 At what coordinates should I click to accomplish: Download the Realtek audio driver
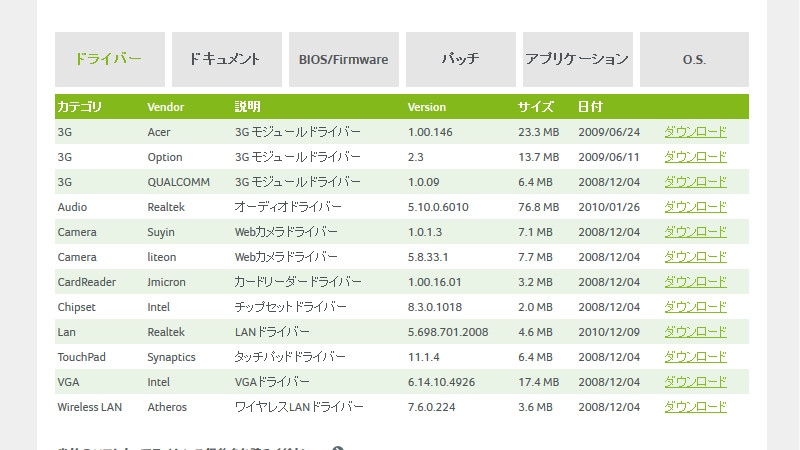[695, 207]
